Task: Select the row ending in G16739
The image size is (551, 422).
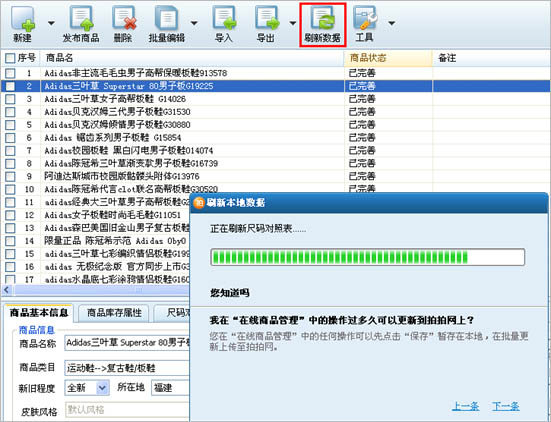Action: (276, 163)
